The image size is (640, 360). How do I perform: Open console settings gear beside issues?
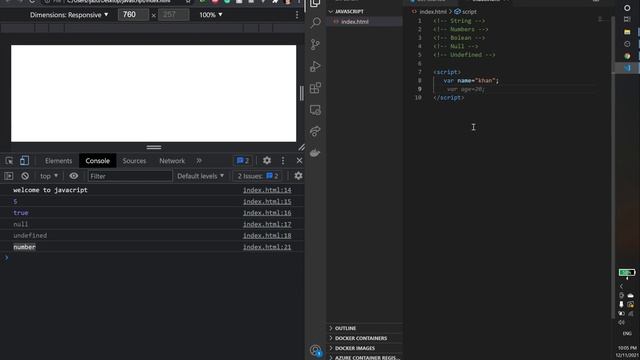click(298, 176)
